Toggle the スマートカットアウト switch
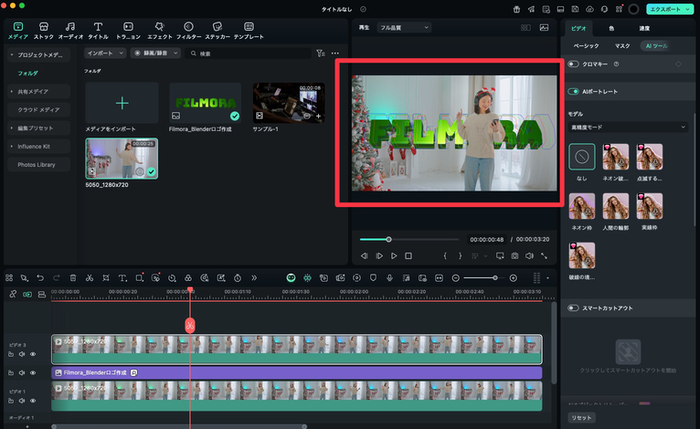700x429 pixels. pos(574,308)
